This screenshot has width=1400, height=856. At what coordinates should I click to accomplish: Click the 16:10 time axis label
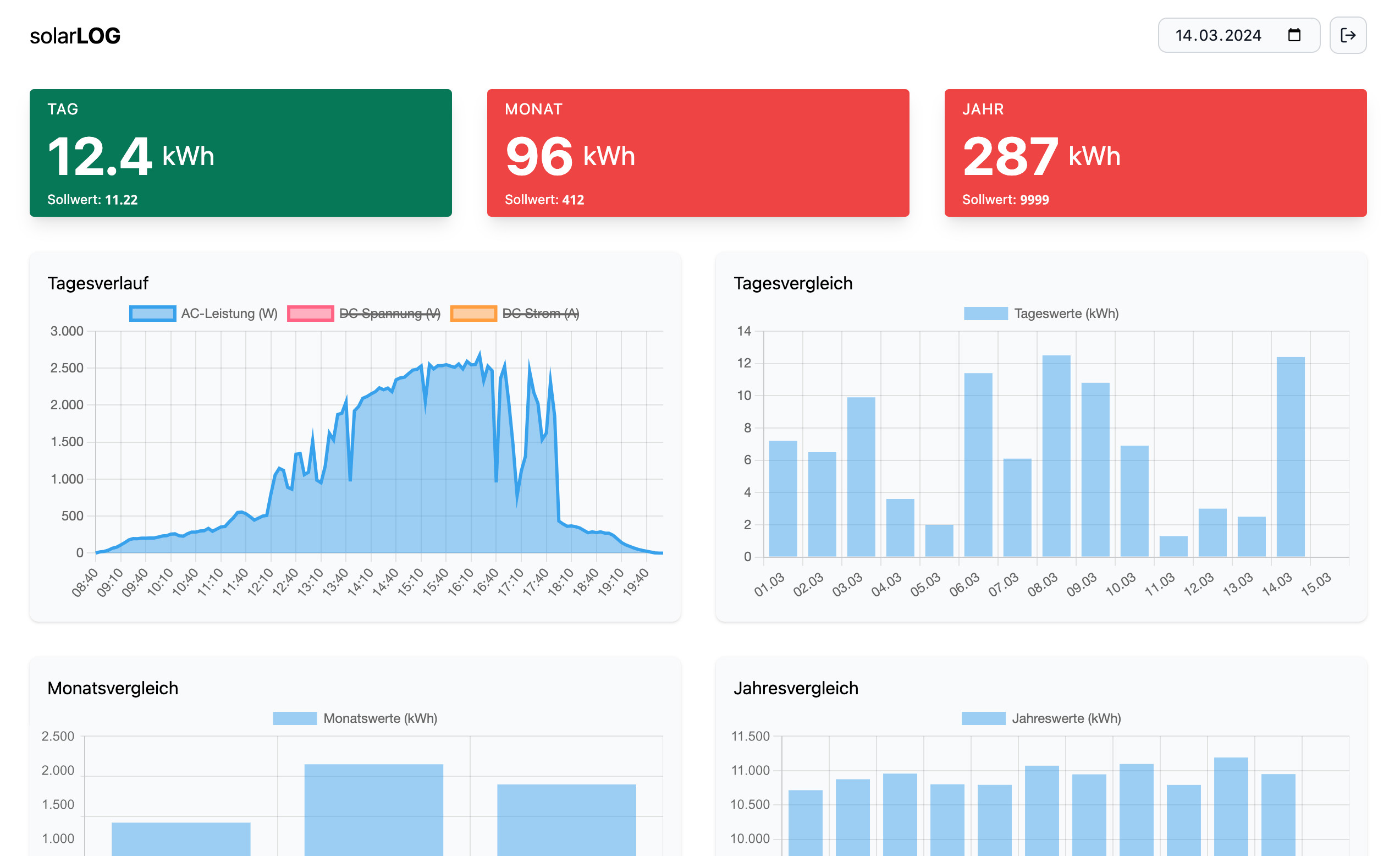(x=460, y=582)
